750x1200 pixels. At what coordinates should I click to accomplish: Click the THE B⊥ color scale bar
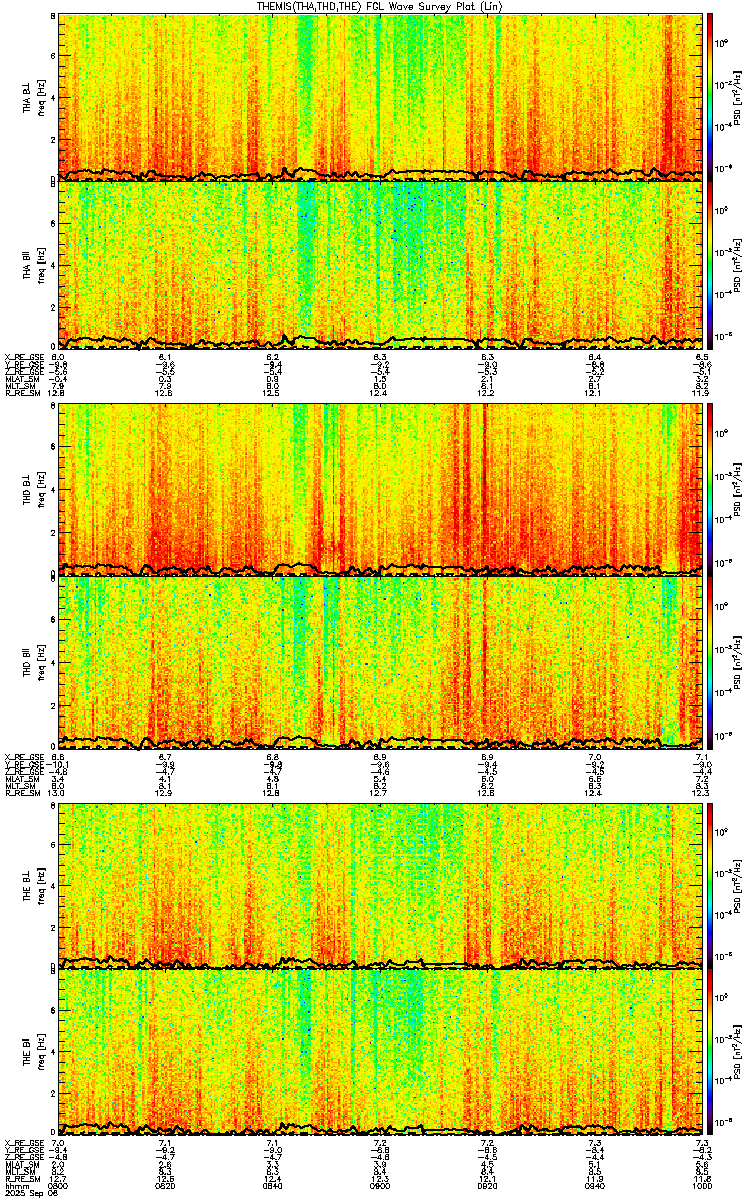710,886
